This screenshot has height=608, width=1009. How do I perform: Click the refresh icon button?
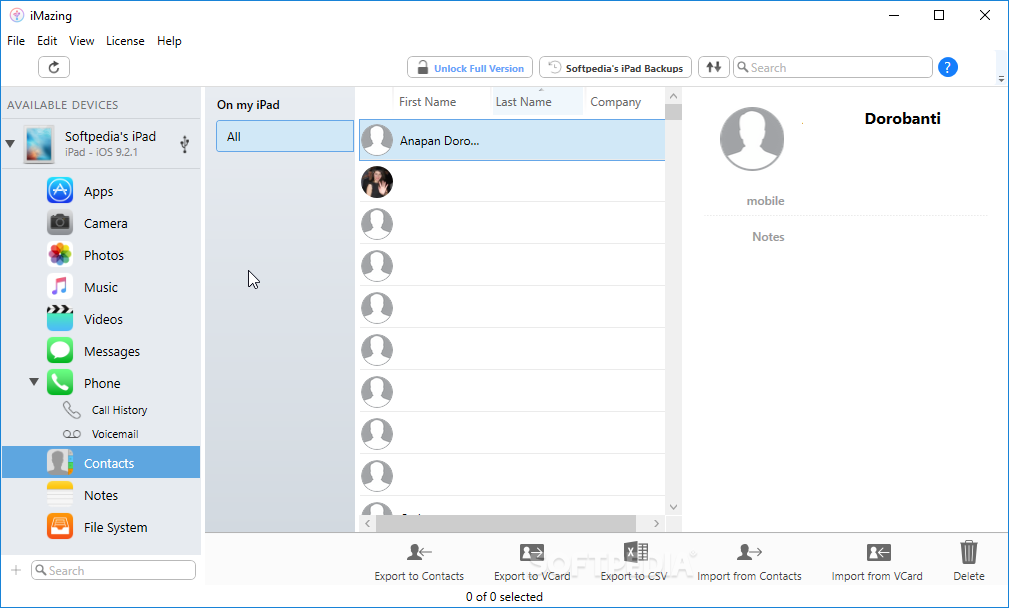tap(54, 68)
